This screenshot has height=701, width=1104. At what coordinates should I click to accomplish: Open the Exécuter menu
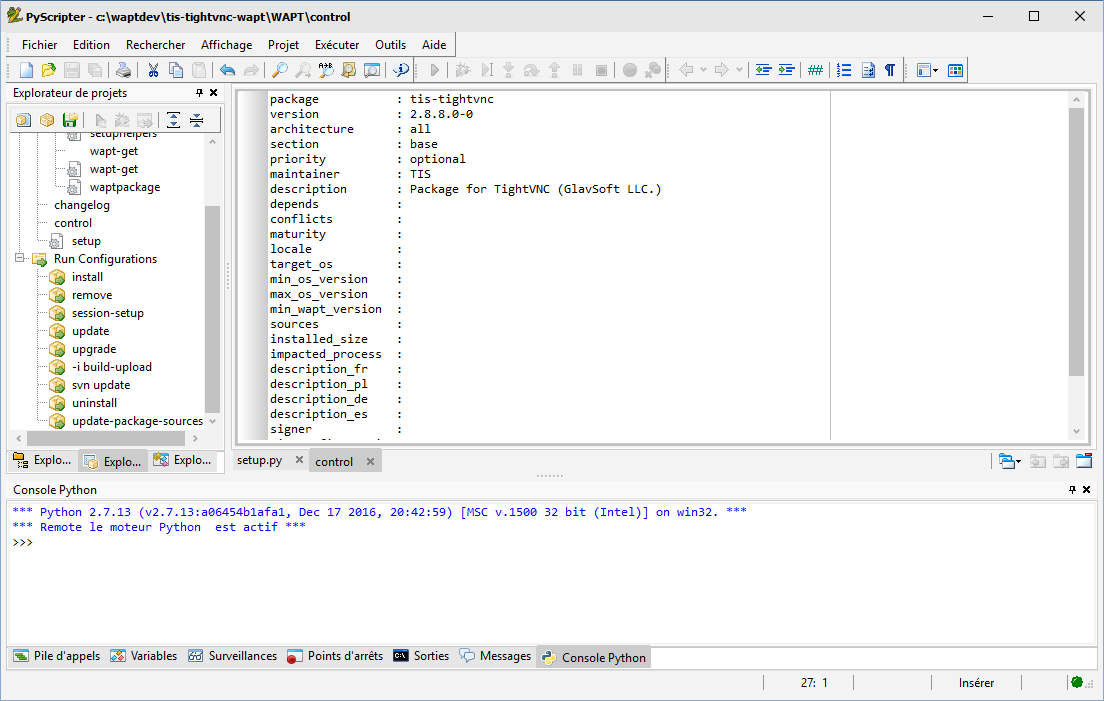click(337, 44)
